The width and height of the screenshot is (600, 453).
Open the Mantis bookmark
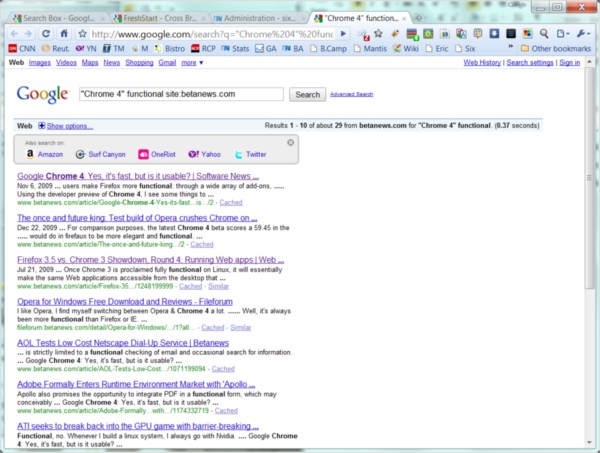tap(370, 49)
